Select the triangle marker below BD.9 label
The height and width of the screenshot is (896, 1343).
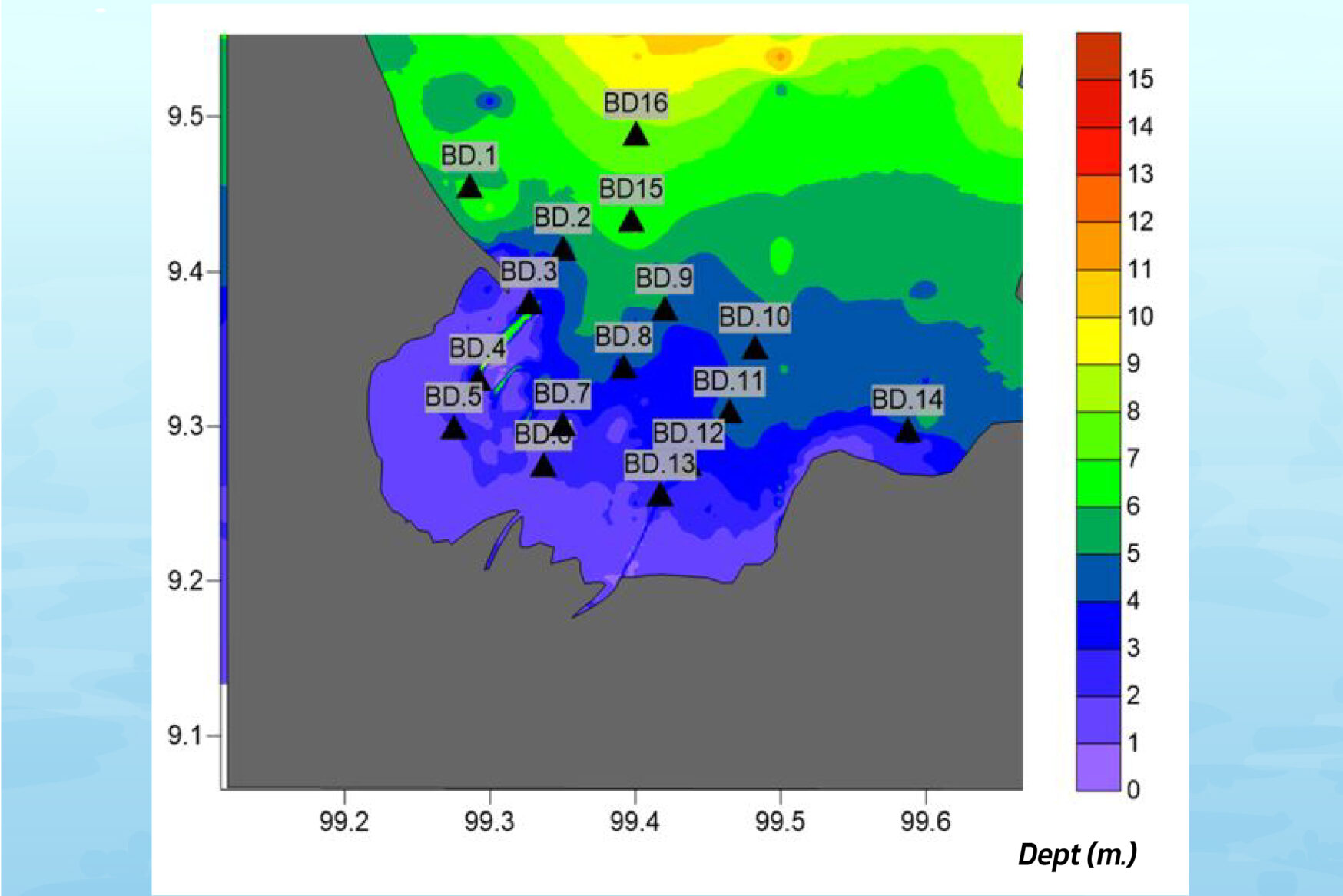coord(665,310)
